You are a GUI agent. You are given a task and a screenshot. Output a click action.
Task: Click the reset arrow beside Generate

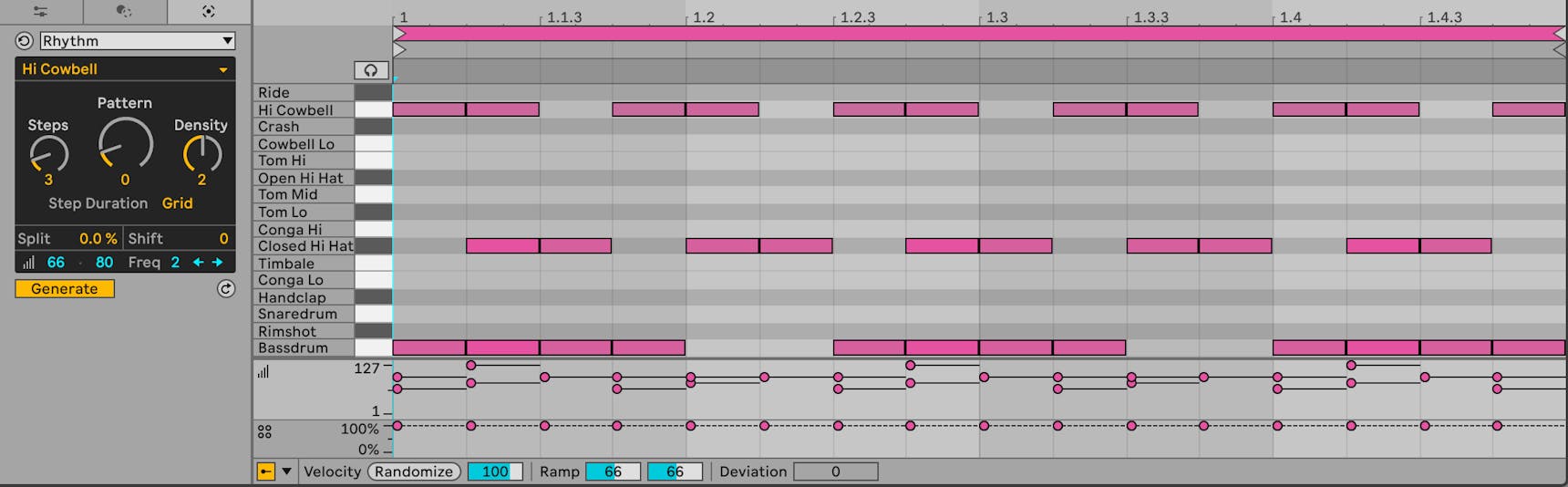pos(226,289)
